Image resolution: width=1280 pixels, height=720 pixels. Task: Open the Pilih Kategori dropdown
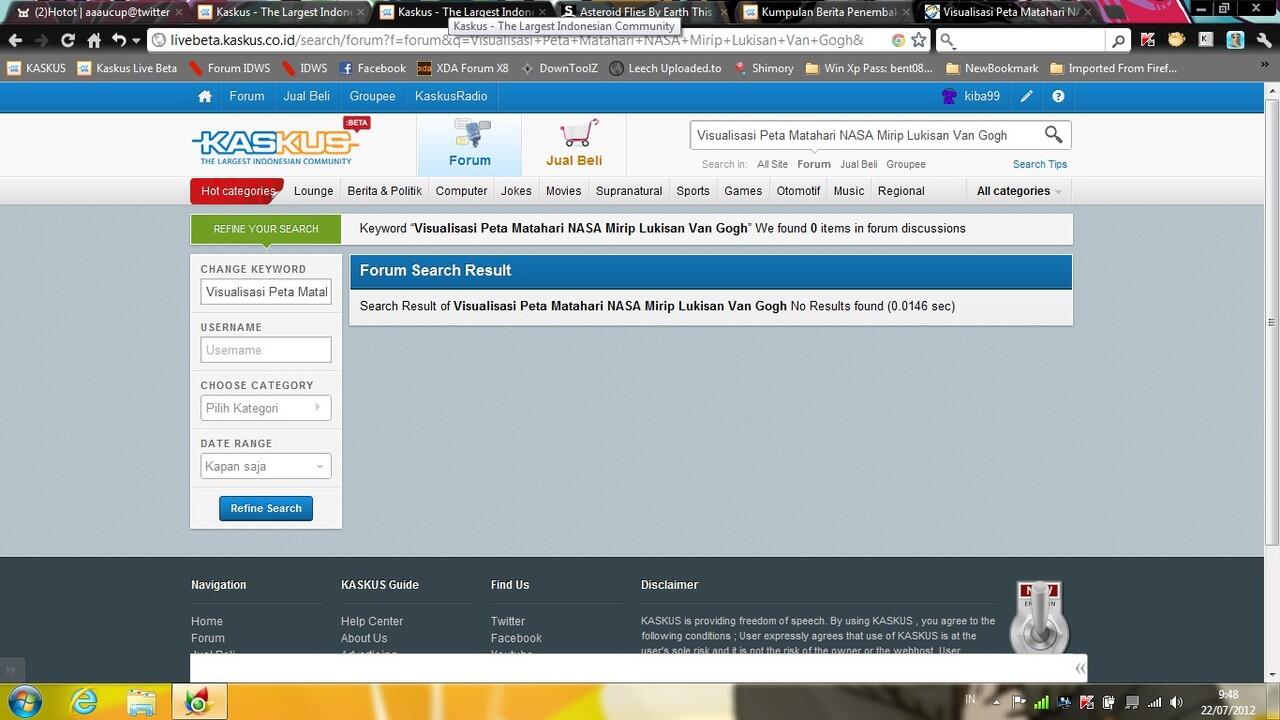265,408
